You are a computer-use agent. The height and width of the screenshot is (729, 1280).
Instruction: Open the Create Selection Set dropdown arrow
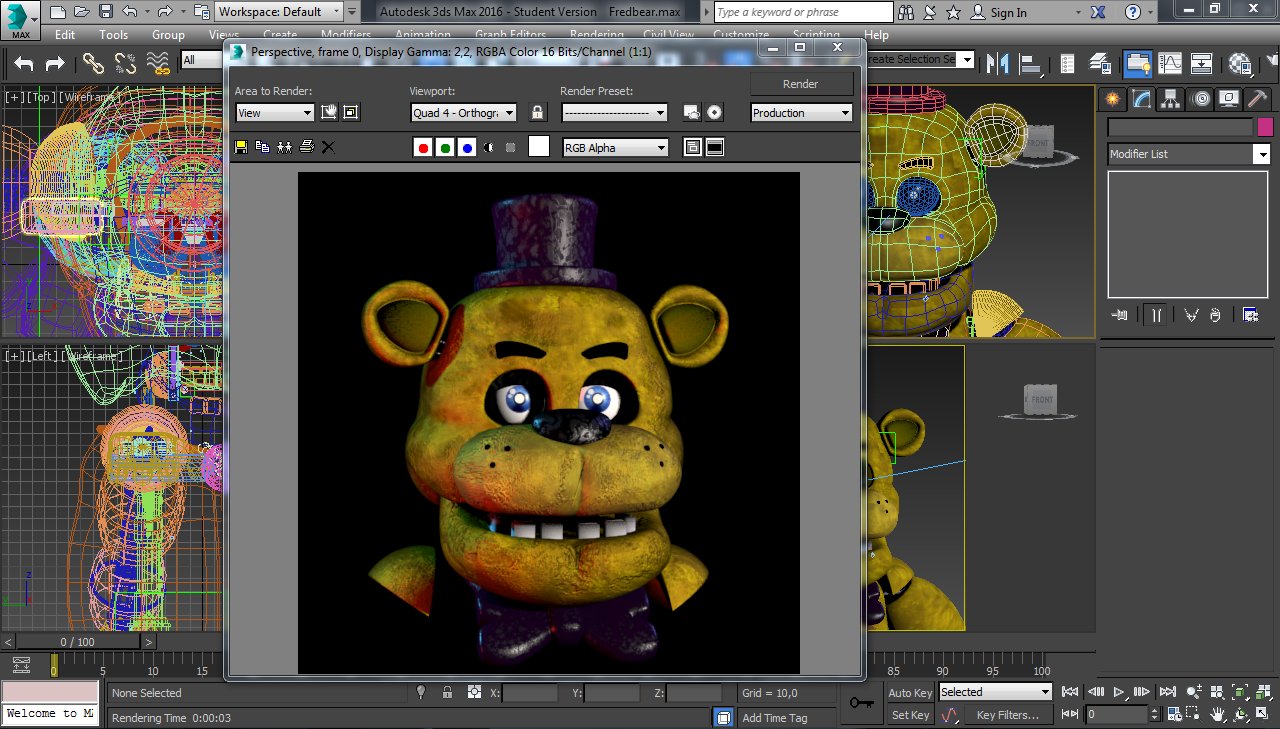tap(966, 59)
